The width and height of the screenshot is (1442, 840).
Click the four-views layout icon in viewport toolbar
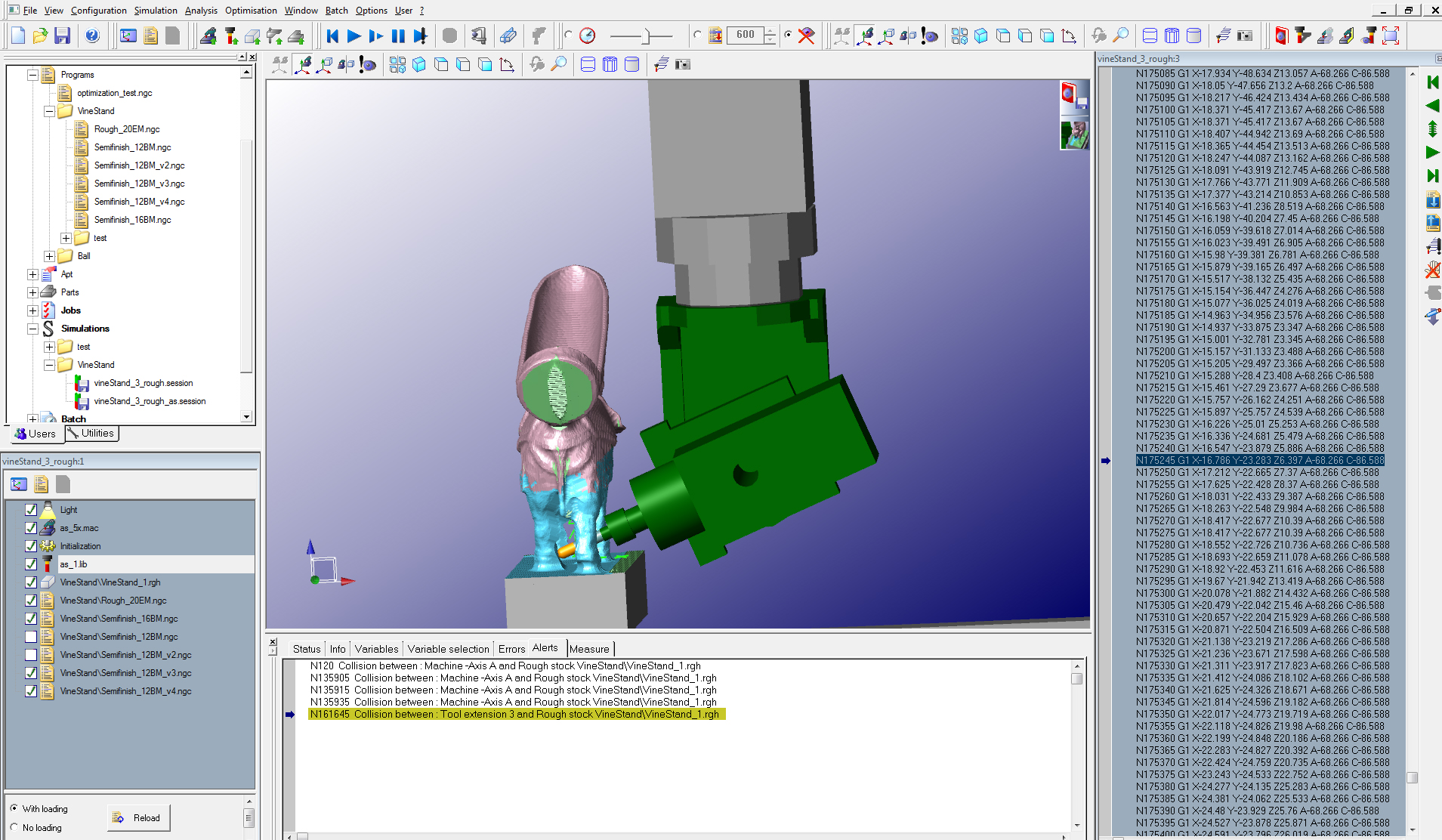tap(397, 64)
